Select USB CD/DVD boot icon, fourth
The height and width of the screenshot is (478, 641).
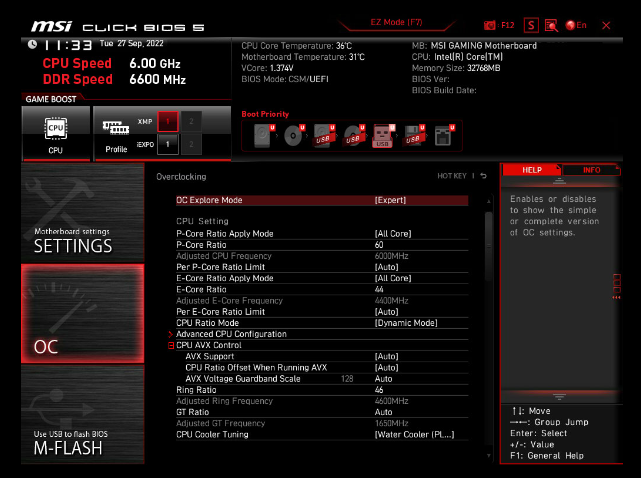354,135
